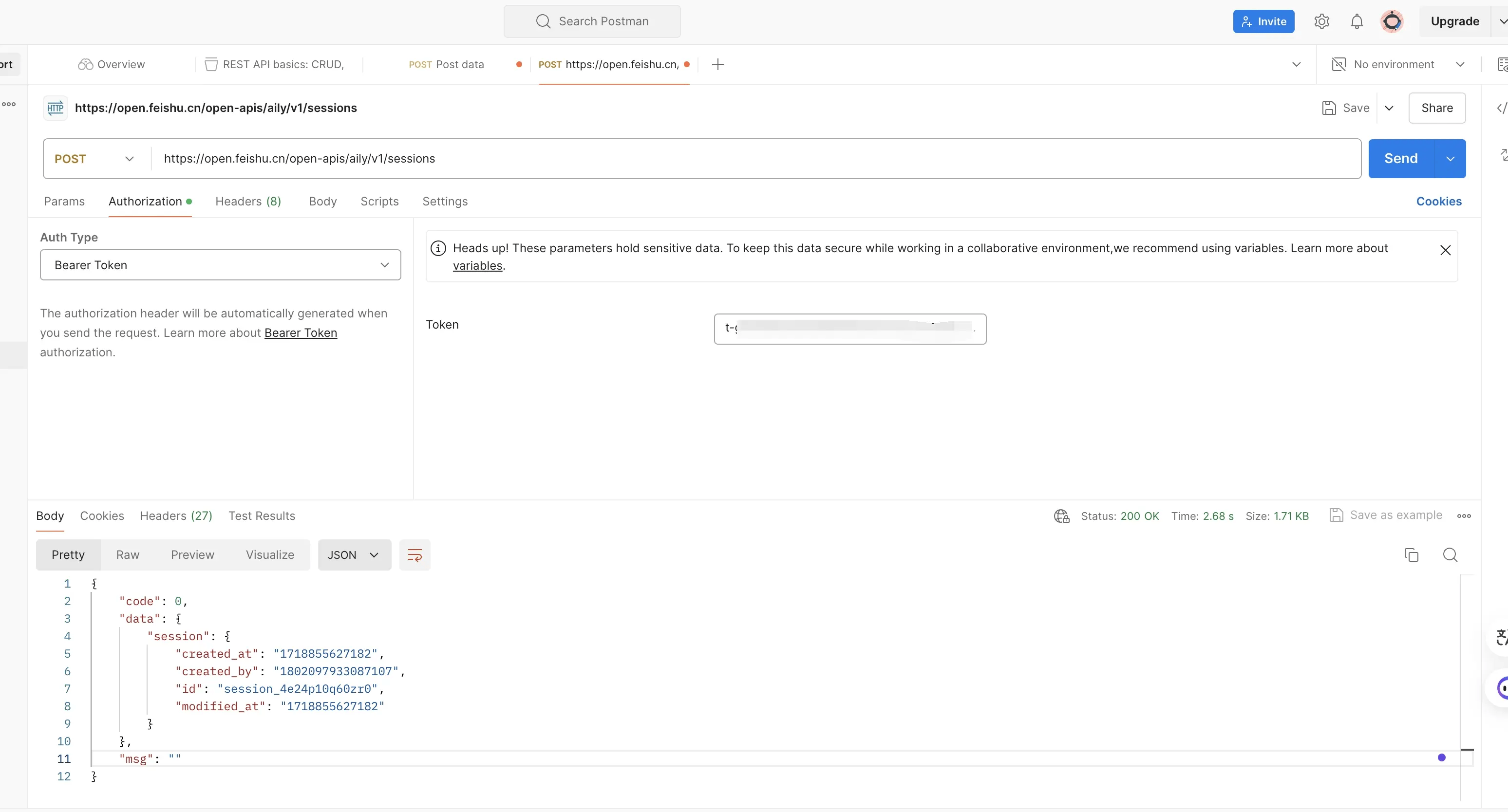Click the no environment icon
Viewport: 1508px width, 812px height.
pyautogui.click(x=1338, y=64)
